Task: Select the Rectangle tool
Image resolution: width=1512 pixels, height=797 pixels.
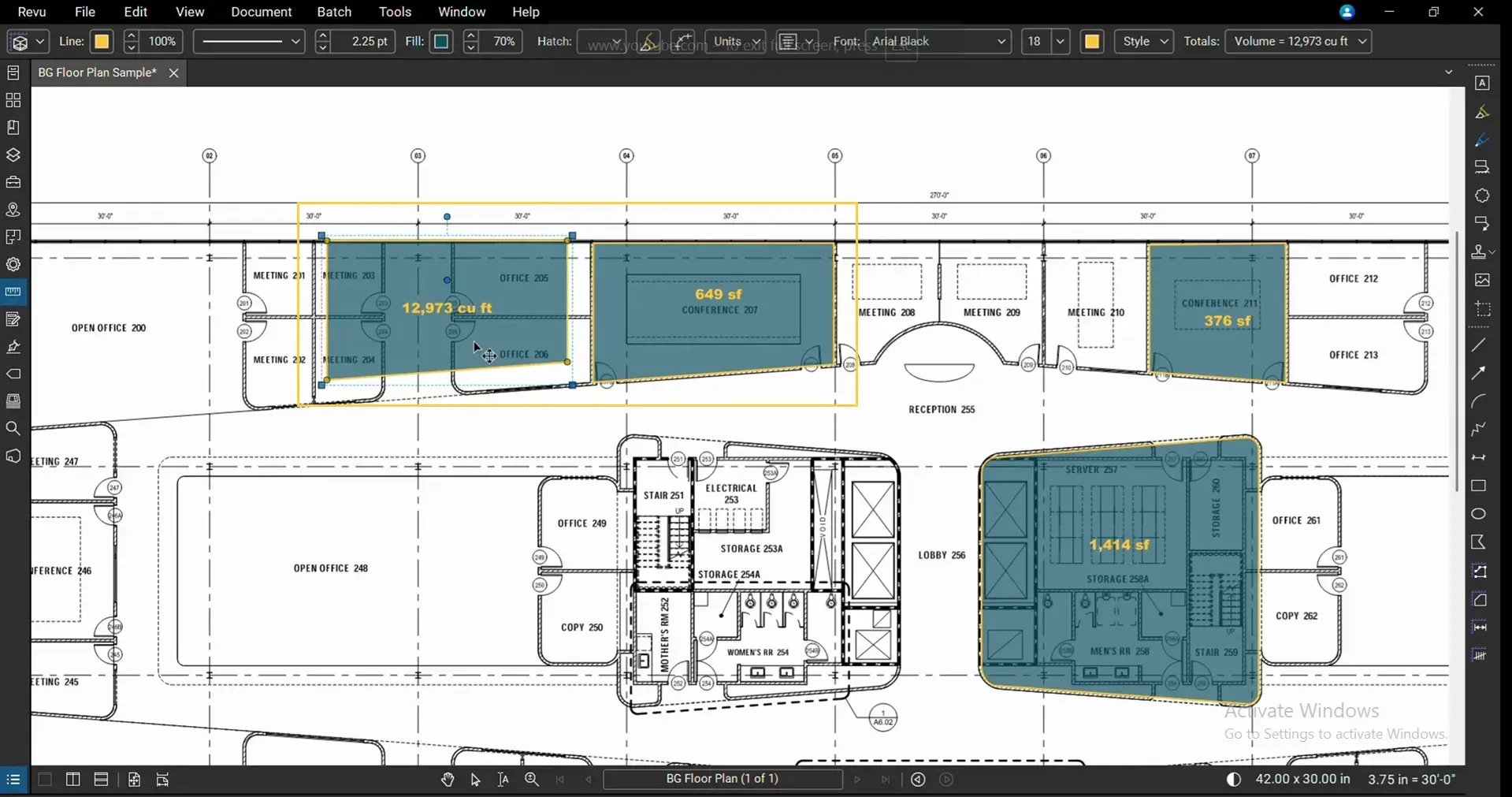Action: [x=1479, y=486]
